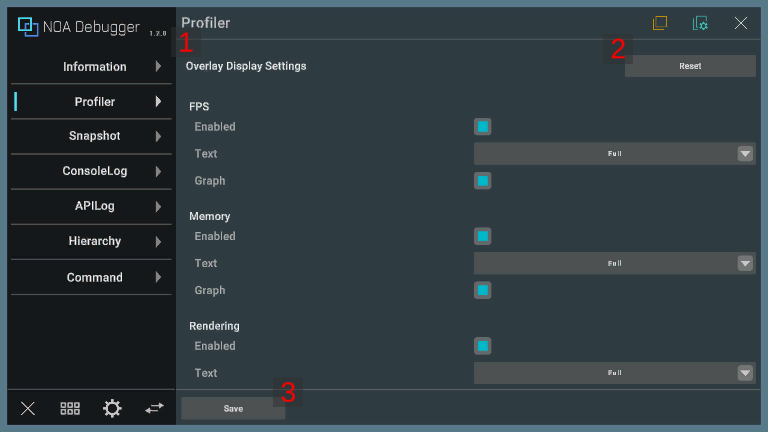Viewport: 768px width, 432px height.
Task: Close the debugger with top-right X
Action: [x=741, y=23]
